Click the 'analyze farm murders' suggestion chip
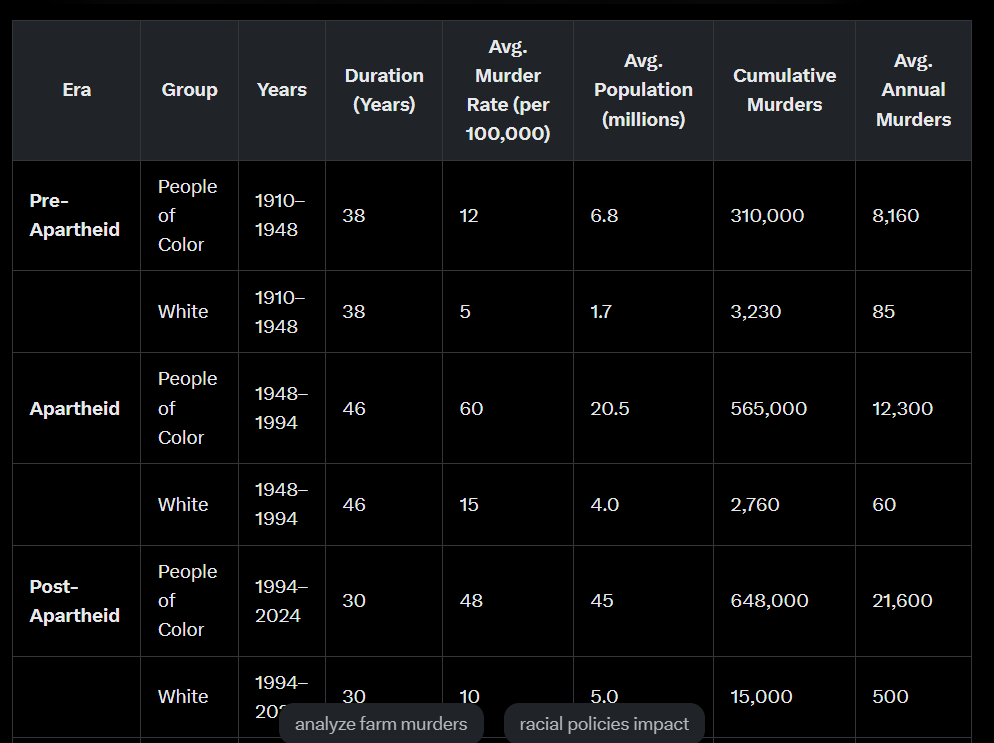The height and width of the screenshot is (743, 994). click(x=381, y=723)
